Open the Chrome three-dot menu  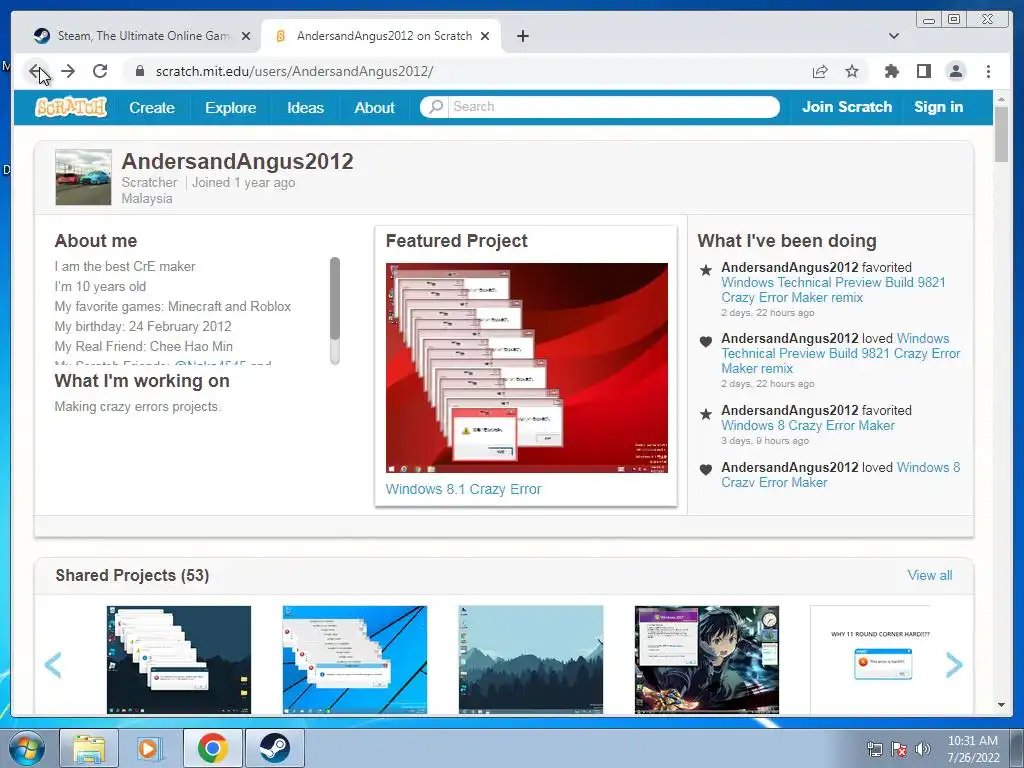tap(988, 71)
